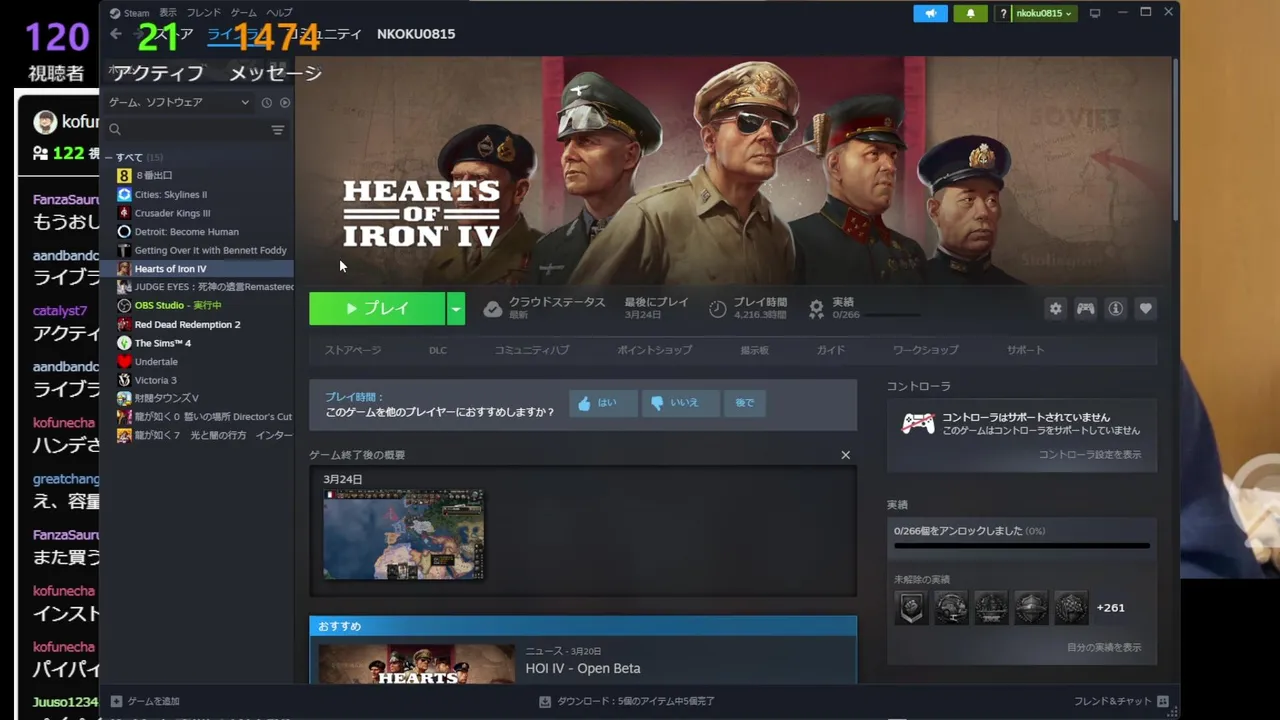1280x720 pixels.
Task: Click the 後で button
Action: click(745, 403)
